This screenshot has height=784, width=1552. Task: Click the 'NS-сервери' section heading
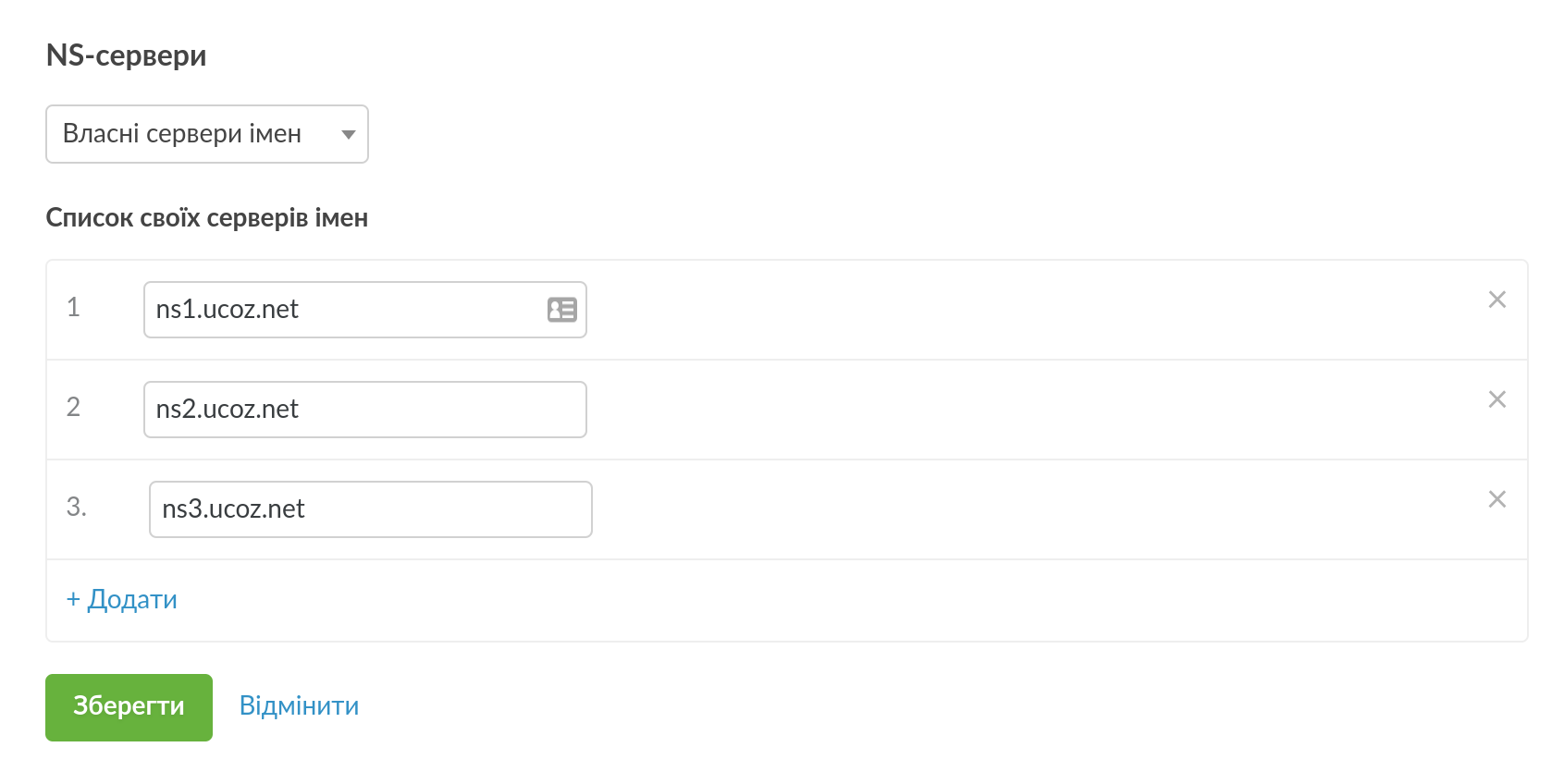126,55
